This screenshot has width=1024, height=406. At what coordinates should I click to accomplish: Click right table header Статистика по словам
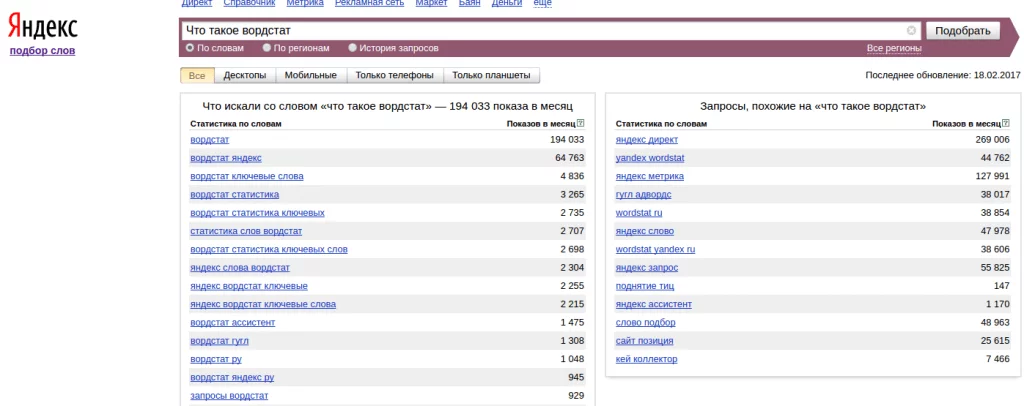661,123
